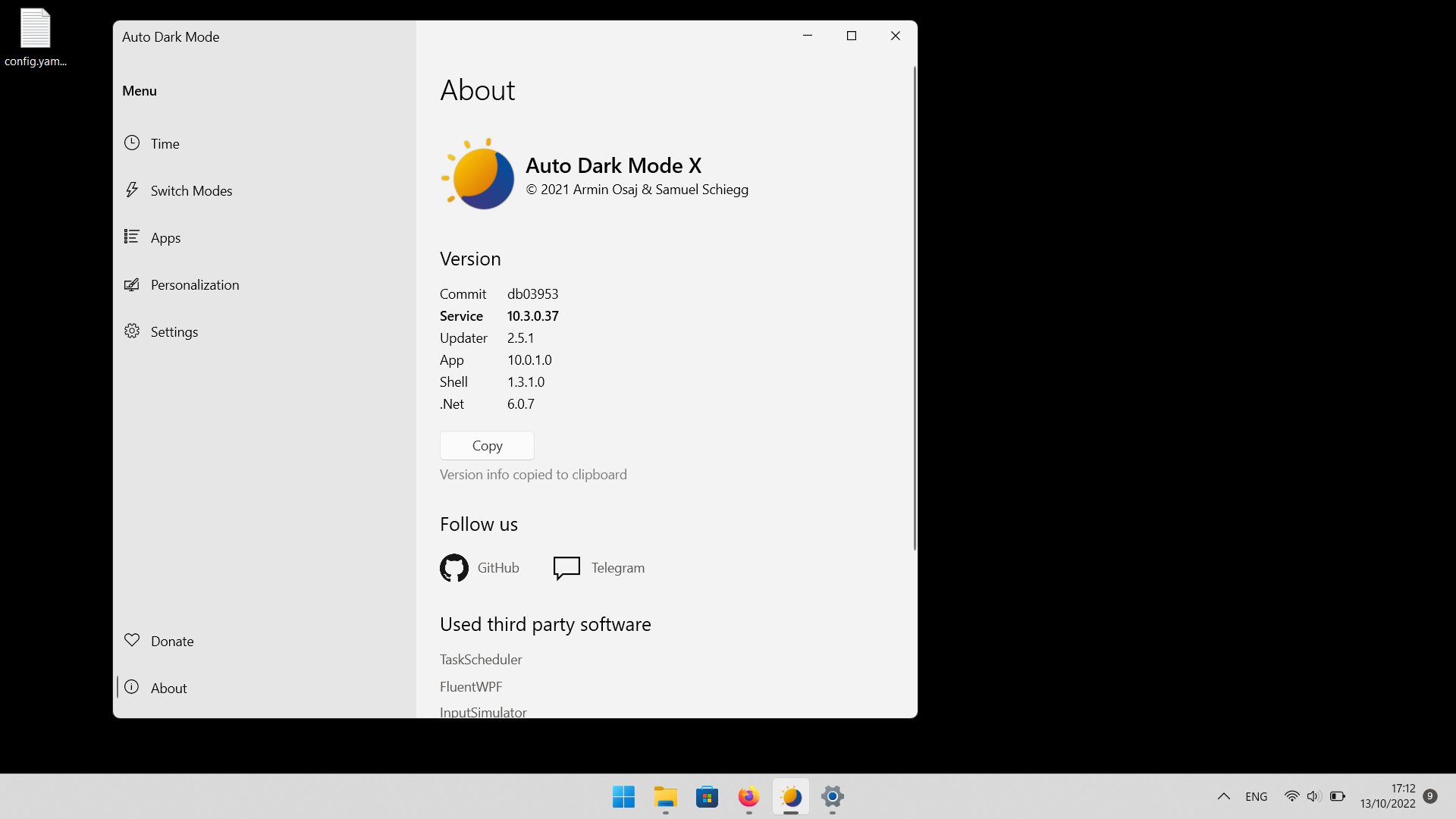Open the Settings page in the sidebar
This screenshot has height=819, width=1456.
pyautogui.click(x=264, y=331)
